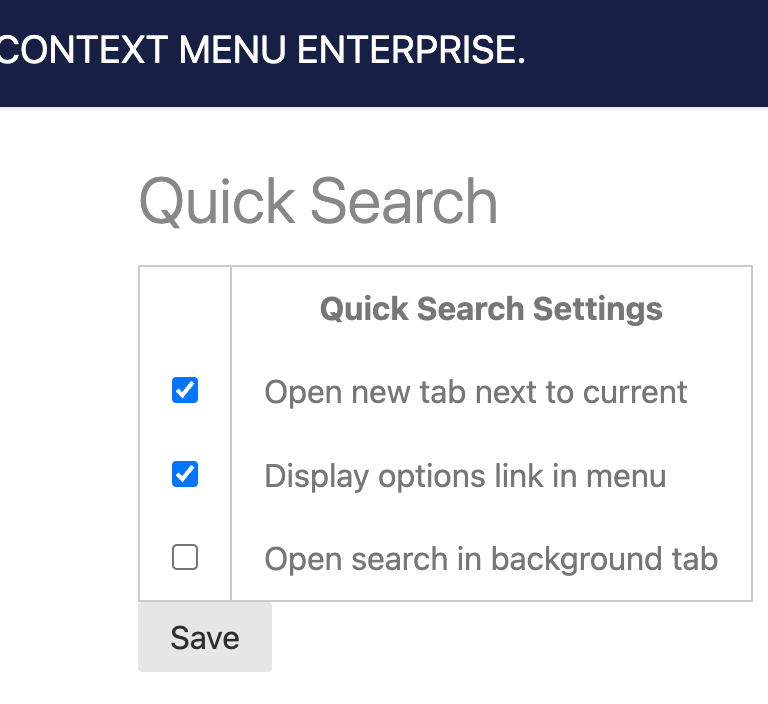768x704 pixels.
Task: Click the "Open search in background tab" label
Action: pyautogui.click(x=491, y=558)
